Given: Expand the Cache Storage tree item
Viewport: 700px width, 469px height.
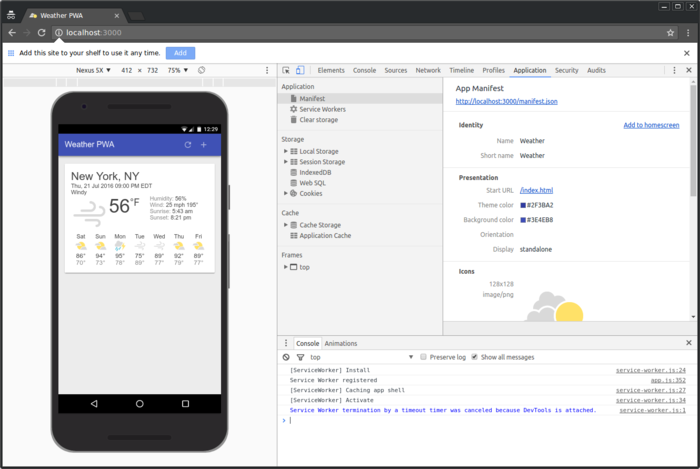Looking at the screenshot, I should (x=286, y=225).
